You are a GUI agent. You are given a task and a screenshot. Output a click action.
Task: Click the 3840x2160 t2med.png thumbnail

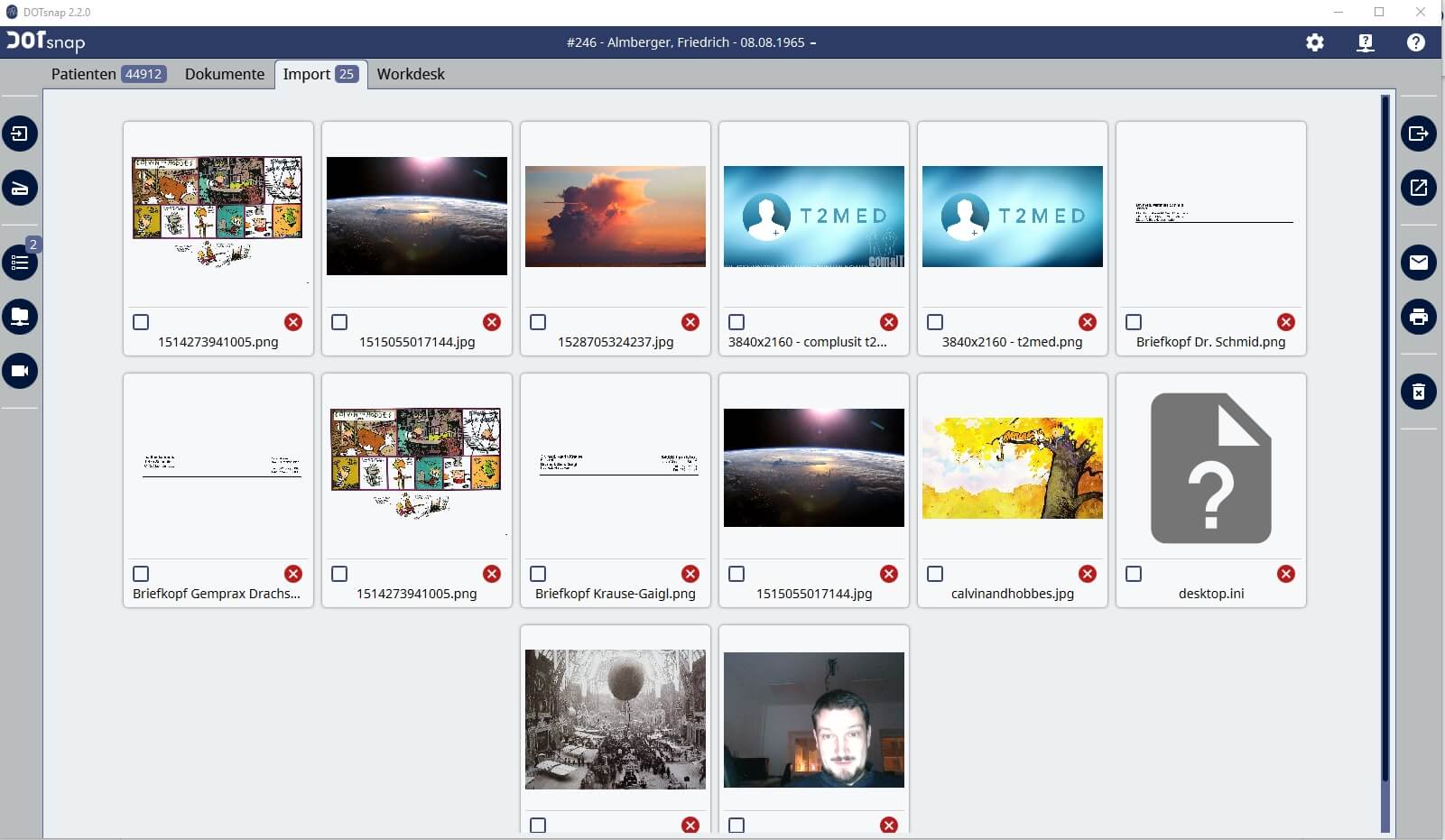pyautogui.click(x=1012, y=217)
